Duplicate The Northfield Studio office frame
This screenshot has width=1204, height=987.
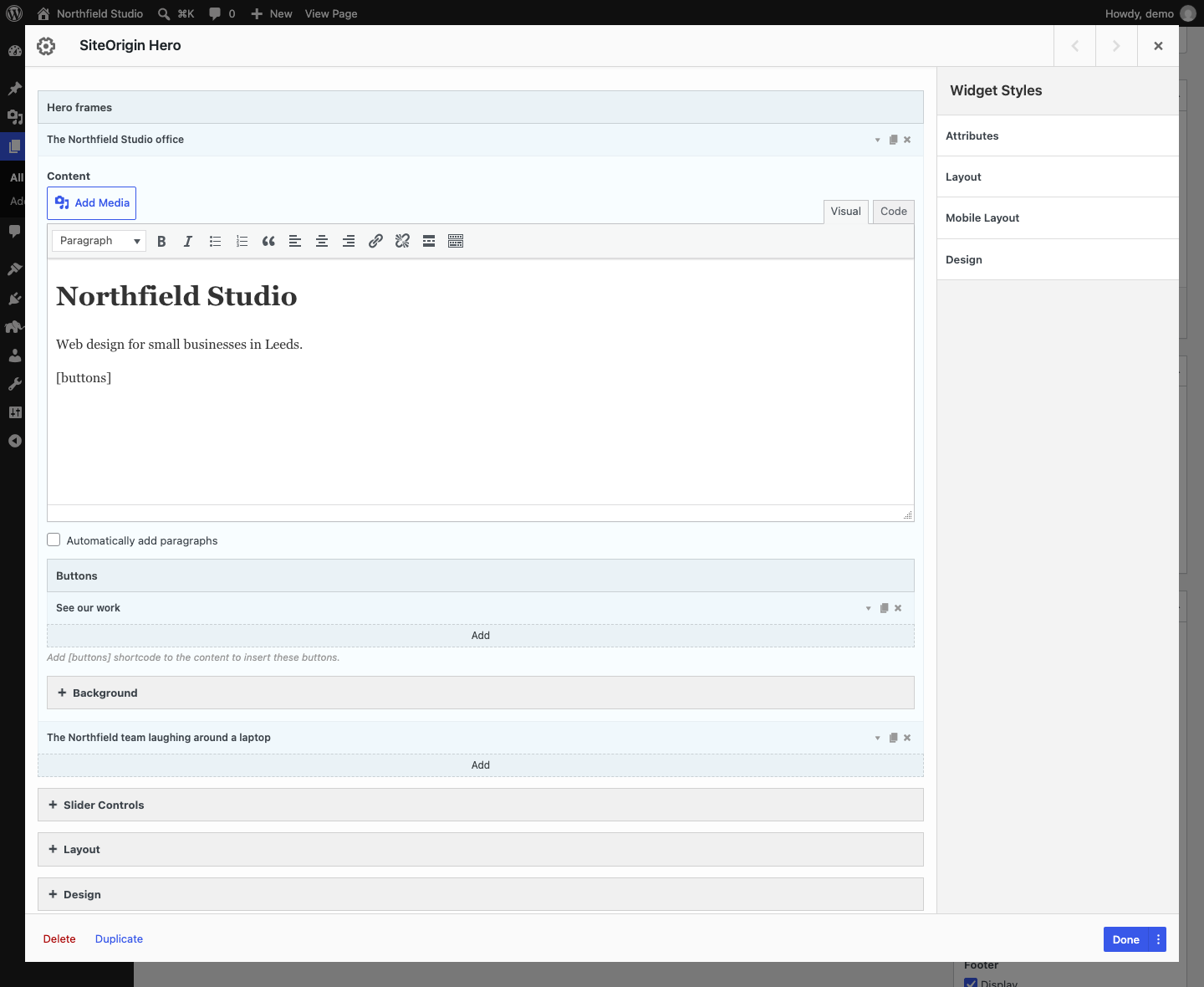point(893,140)
